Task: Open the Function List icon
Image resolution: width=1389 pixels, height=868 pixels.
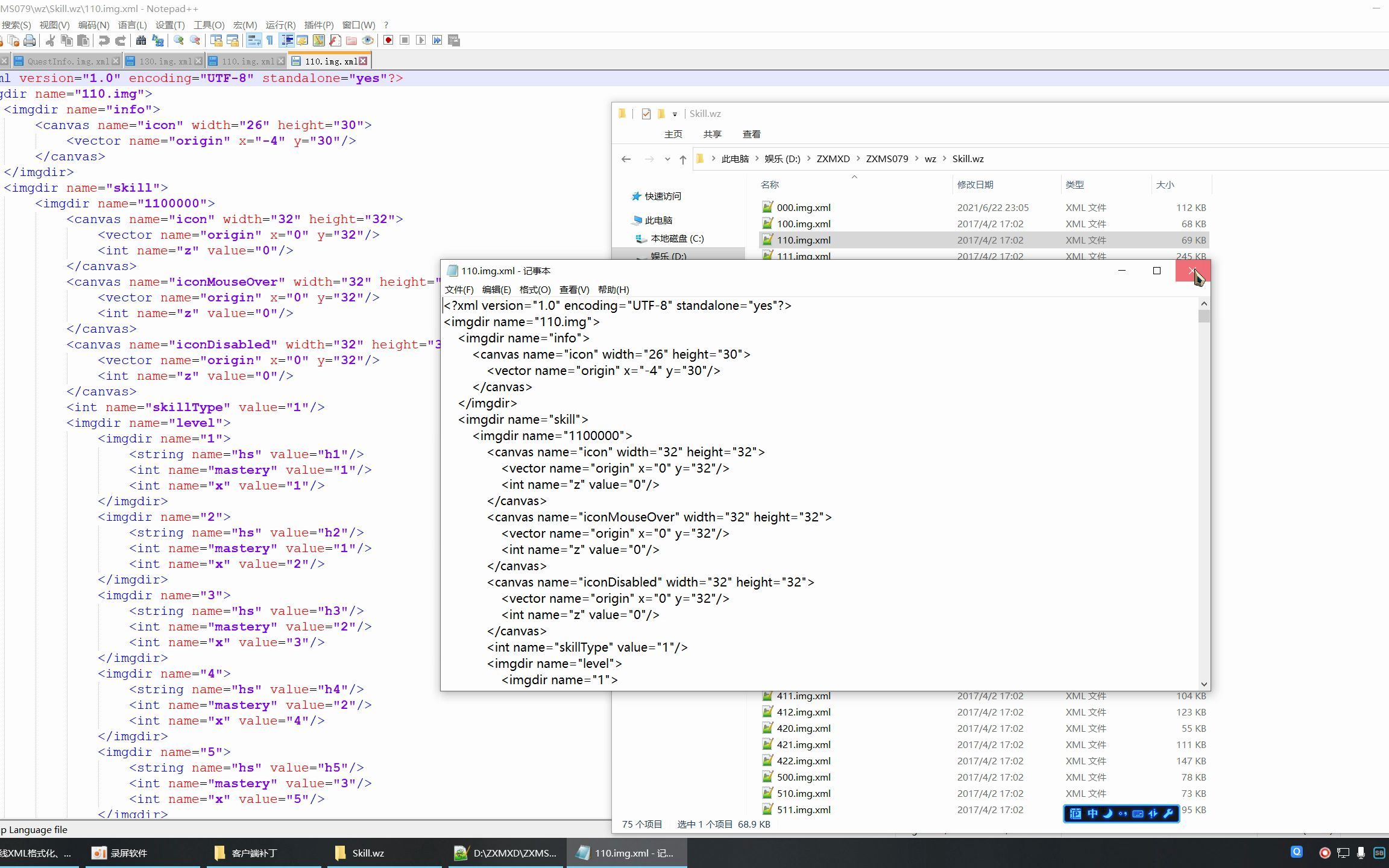Action: click(335, 40)
